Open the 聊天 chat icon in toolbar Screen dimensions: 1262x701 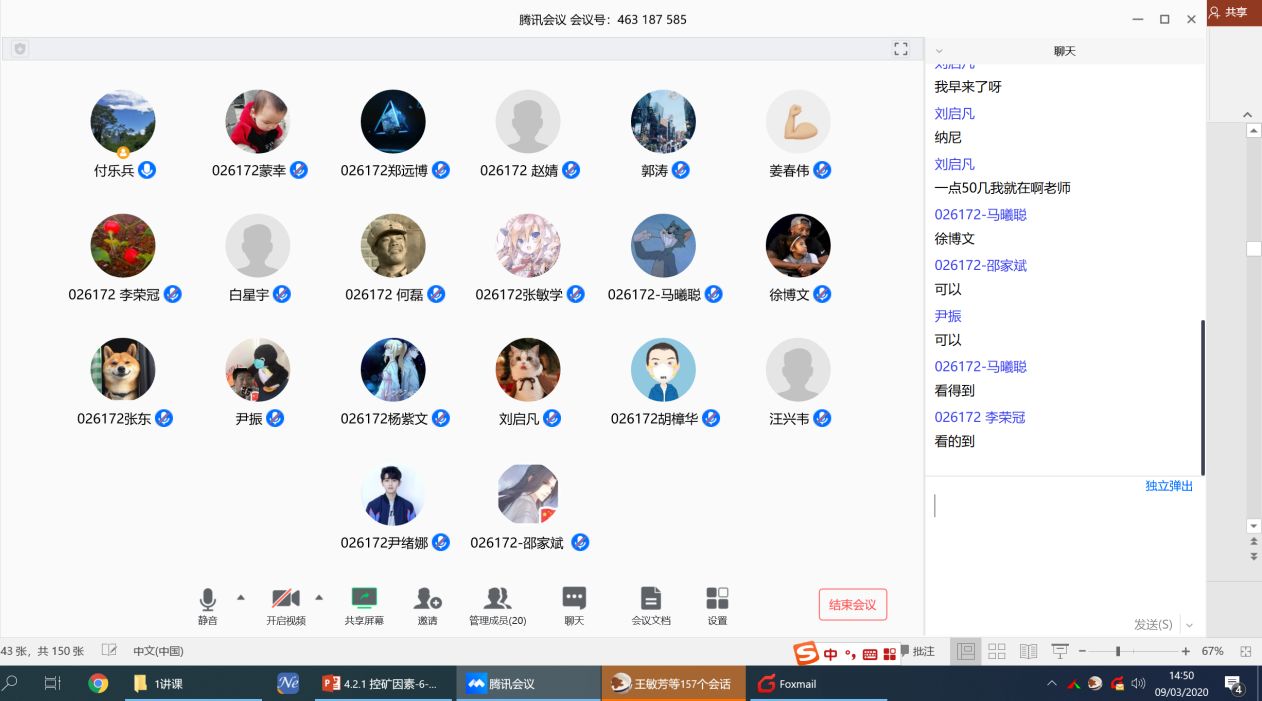click(574, 600)
